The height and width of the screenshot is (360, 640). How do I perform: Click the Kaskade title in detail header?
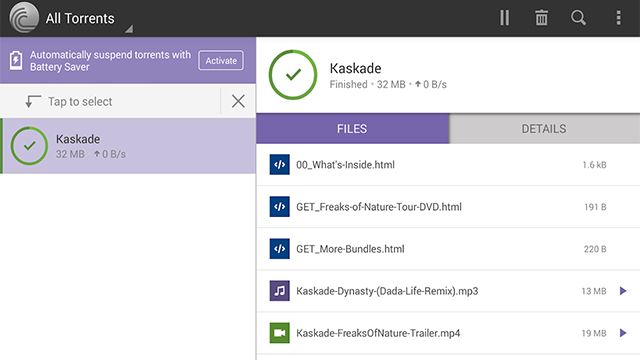[x=356, y=68]
